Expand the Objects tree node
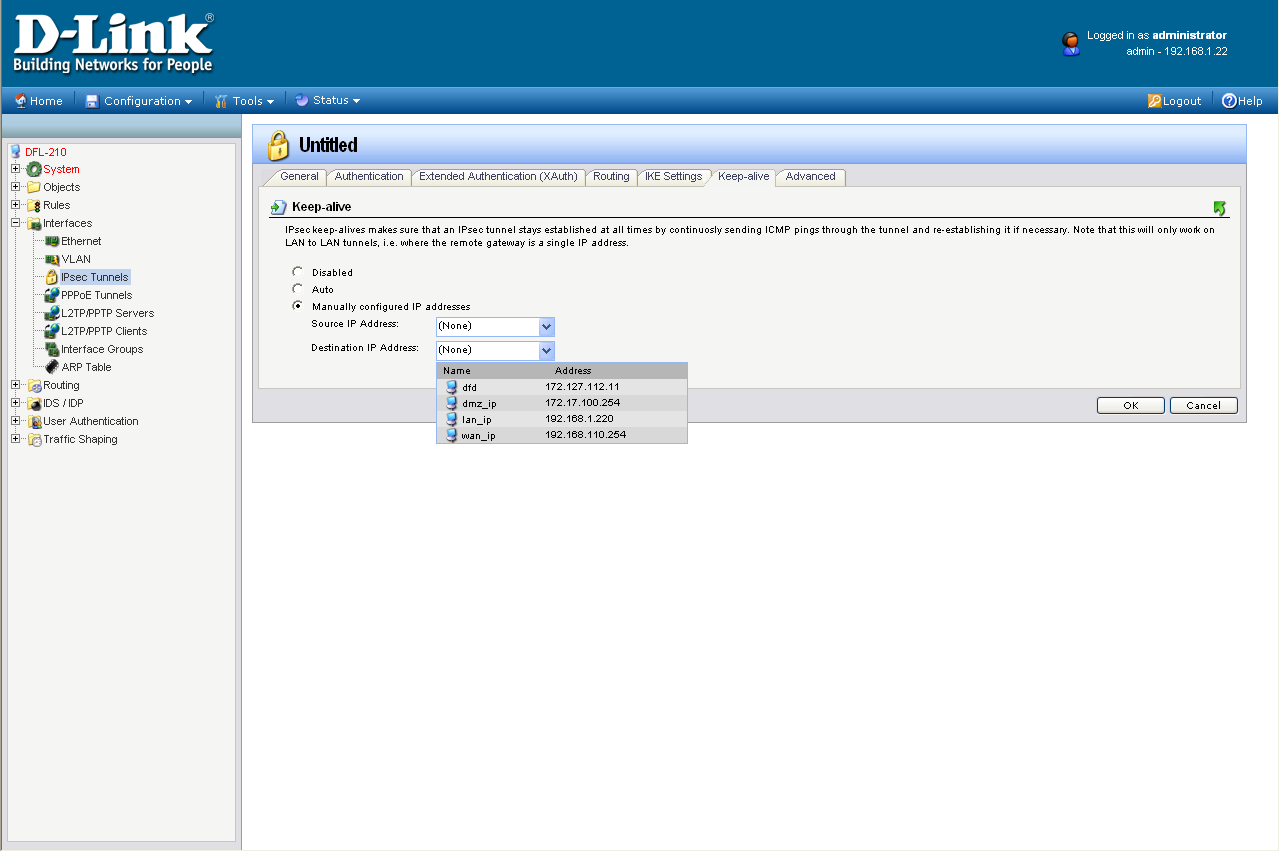Viewport: 1280px width, 852px height. tap(16, 187)
